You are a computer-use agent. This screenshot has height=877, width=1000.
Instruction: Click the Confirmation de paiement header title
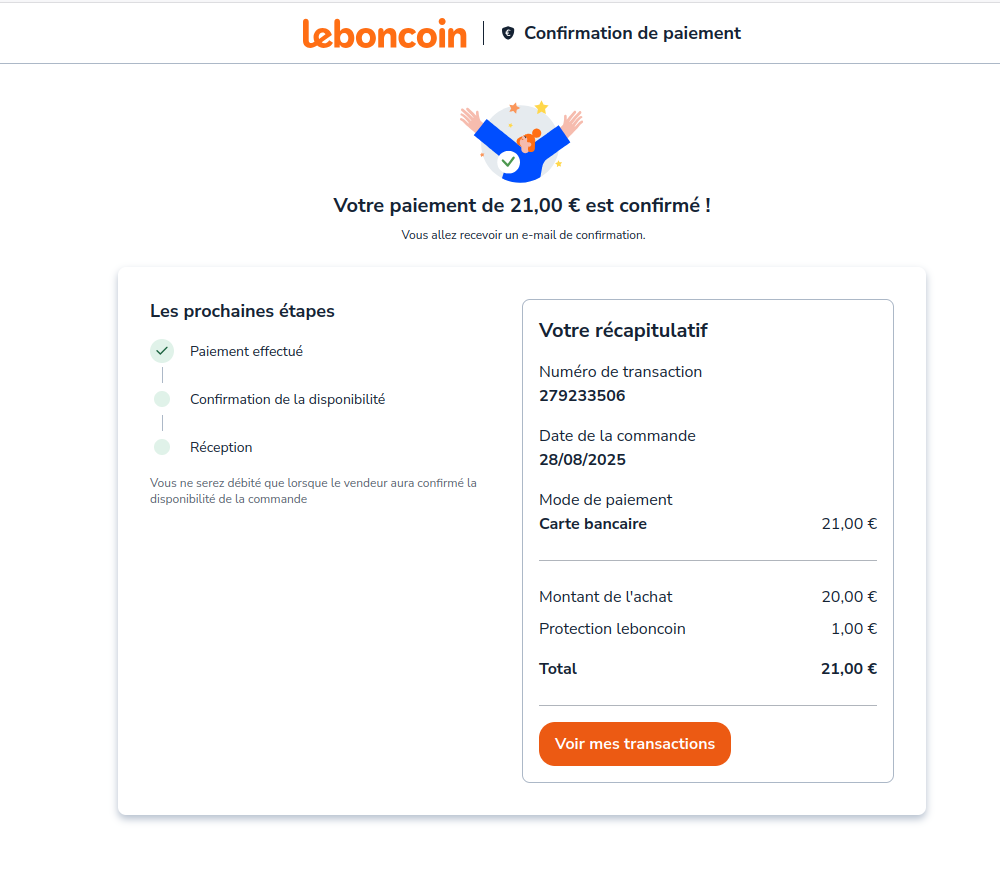tap(632, 33)
